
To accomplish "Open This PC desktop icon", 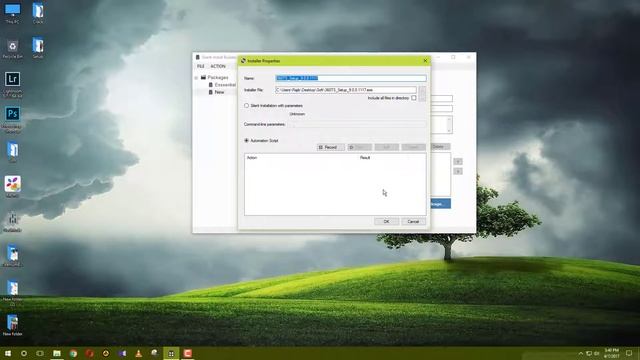I will (x=12, y=13).
